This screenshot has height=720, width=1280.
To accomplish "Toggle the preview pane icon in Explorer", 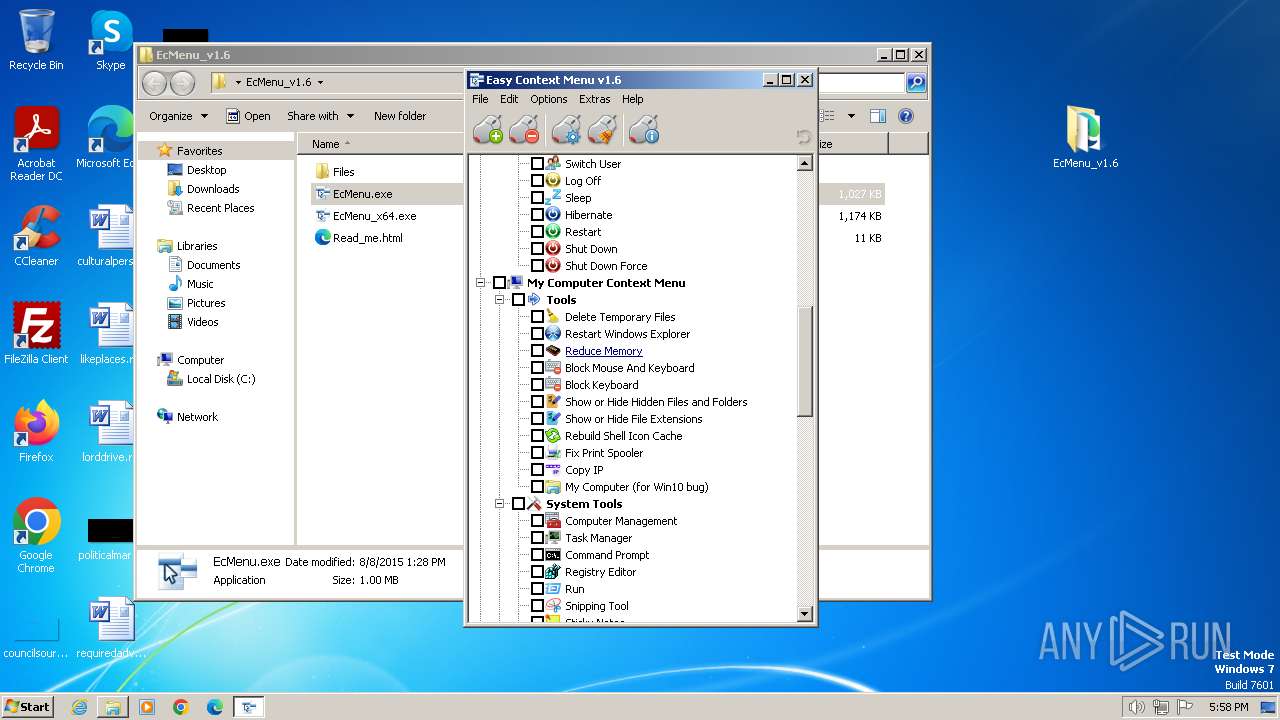I will coord(877,116).
